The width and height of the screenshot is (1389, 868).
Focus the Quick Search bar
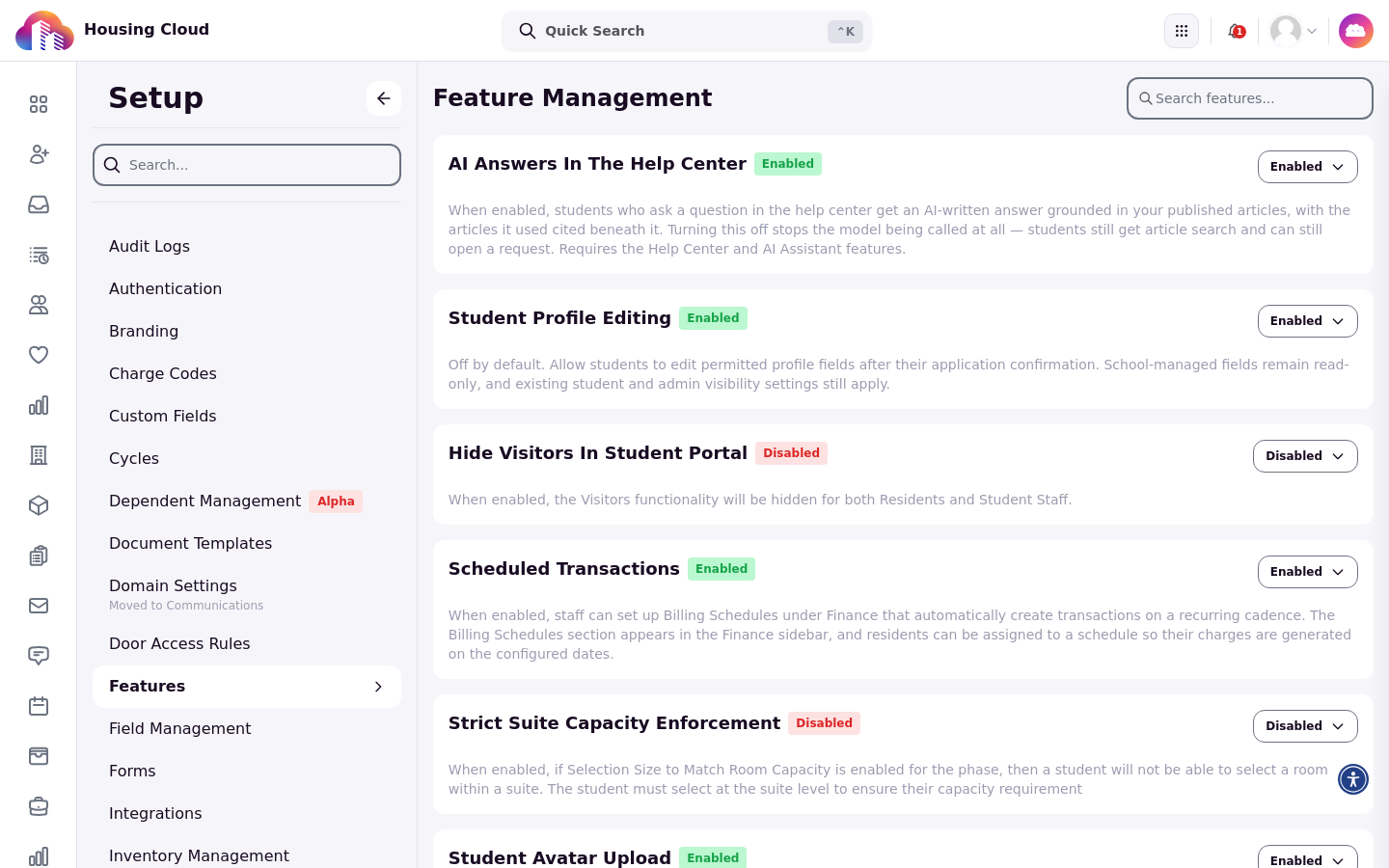tap(687, 31)
